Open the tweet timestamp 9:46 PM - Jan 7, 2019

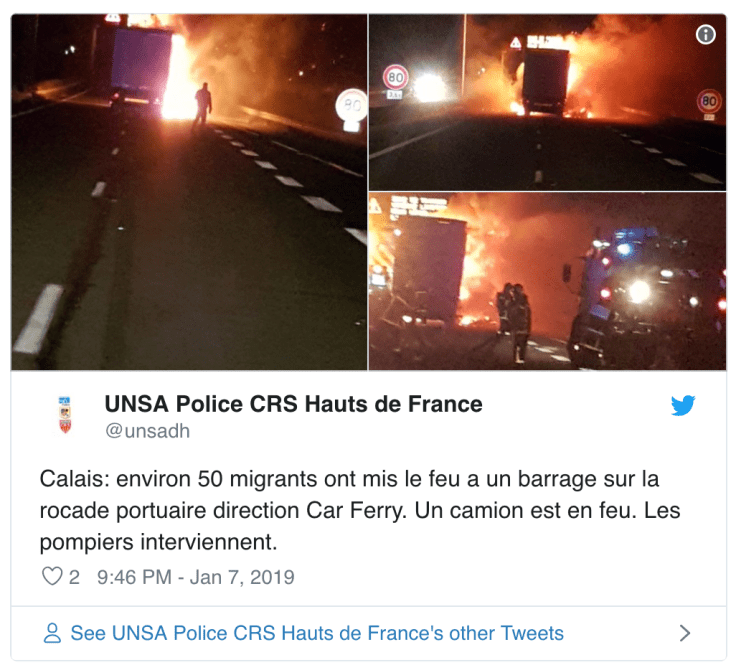pos(196,577)
